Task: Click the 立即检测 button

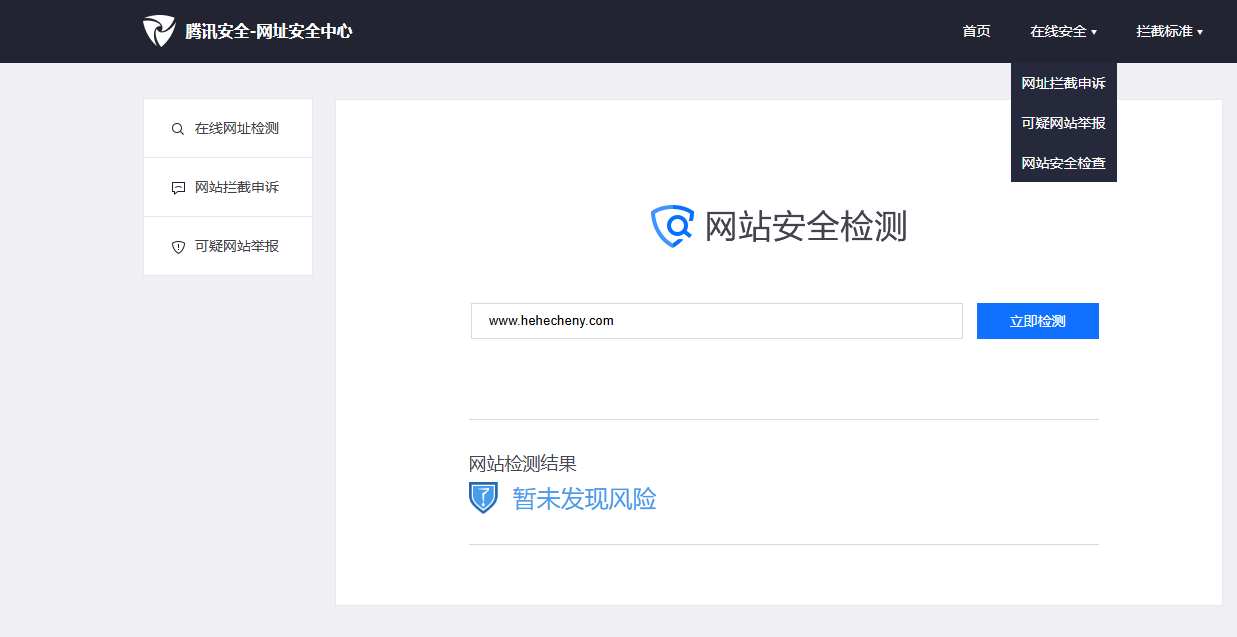Action: (1038, 321)
